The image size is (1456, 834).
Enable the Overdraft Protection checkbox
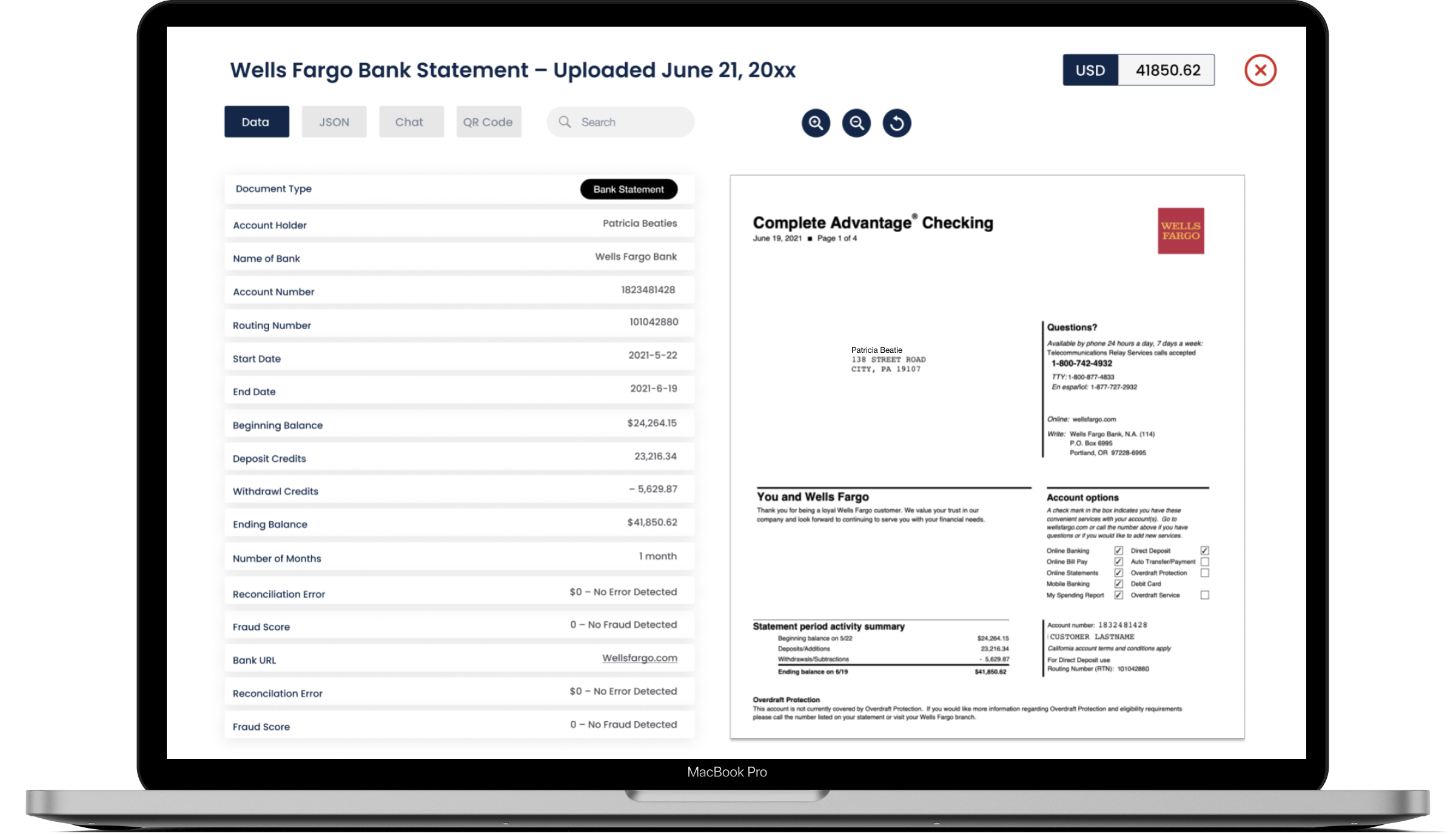(1204, 573)
